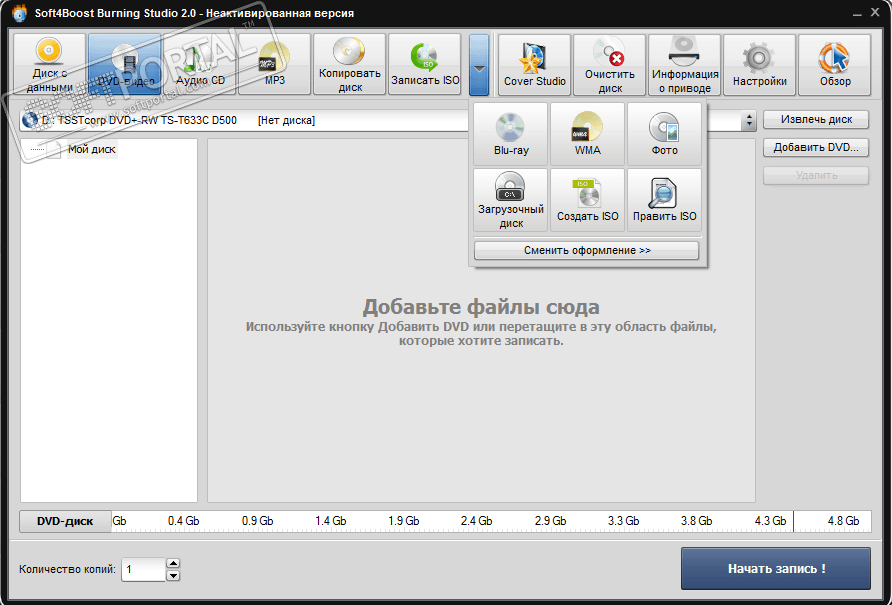Increase copies with up stepper arrow

tap(173, 563)
